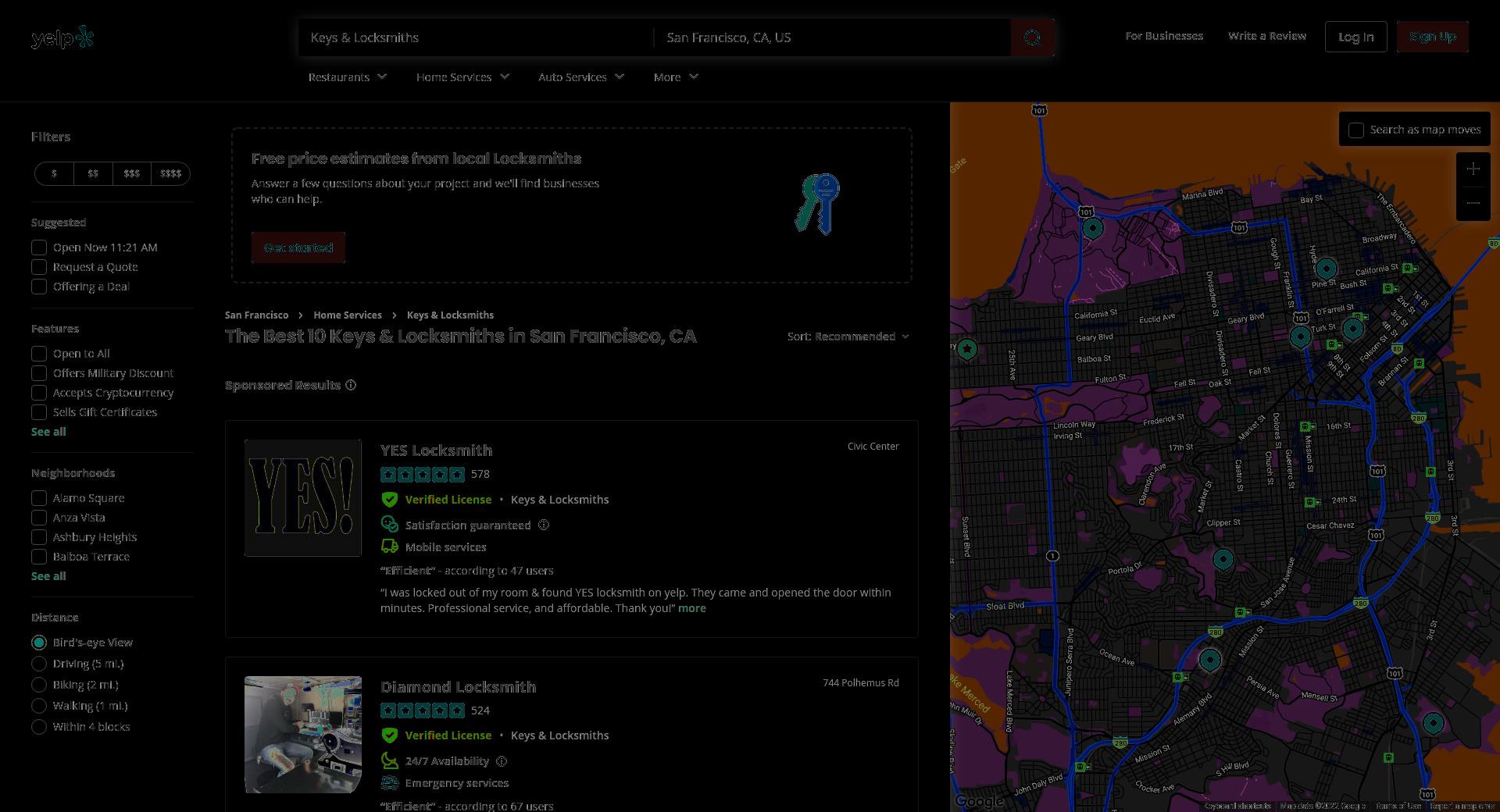Check the Open Now 11:21 AM filter
Image resolution: width=1500 pixels, height=812 pixels.
(39, 248)
